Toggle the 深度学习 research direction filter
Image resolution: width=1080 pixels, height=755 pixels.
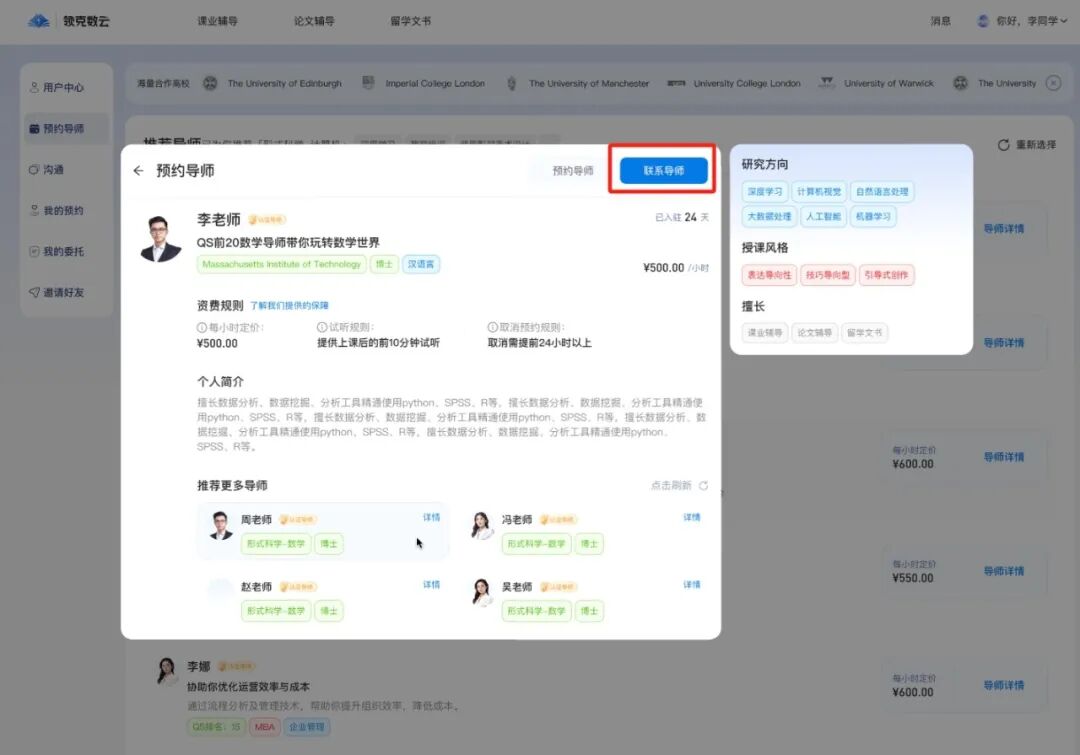tap(765, 191)
